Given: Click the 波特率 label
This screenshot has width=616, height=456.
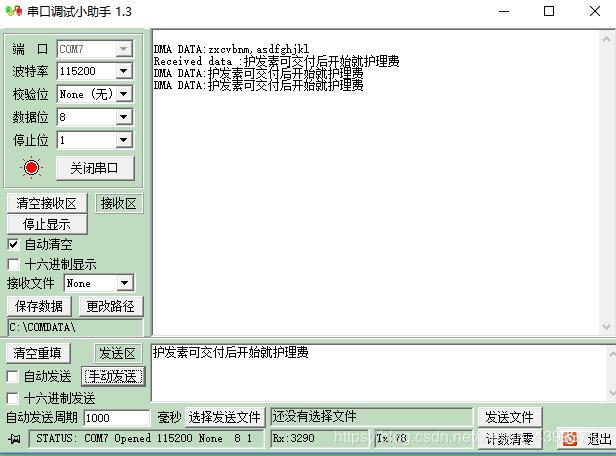Looking at the screenshot, I should tap(30, 71).
